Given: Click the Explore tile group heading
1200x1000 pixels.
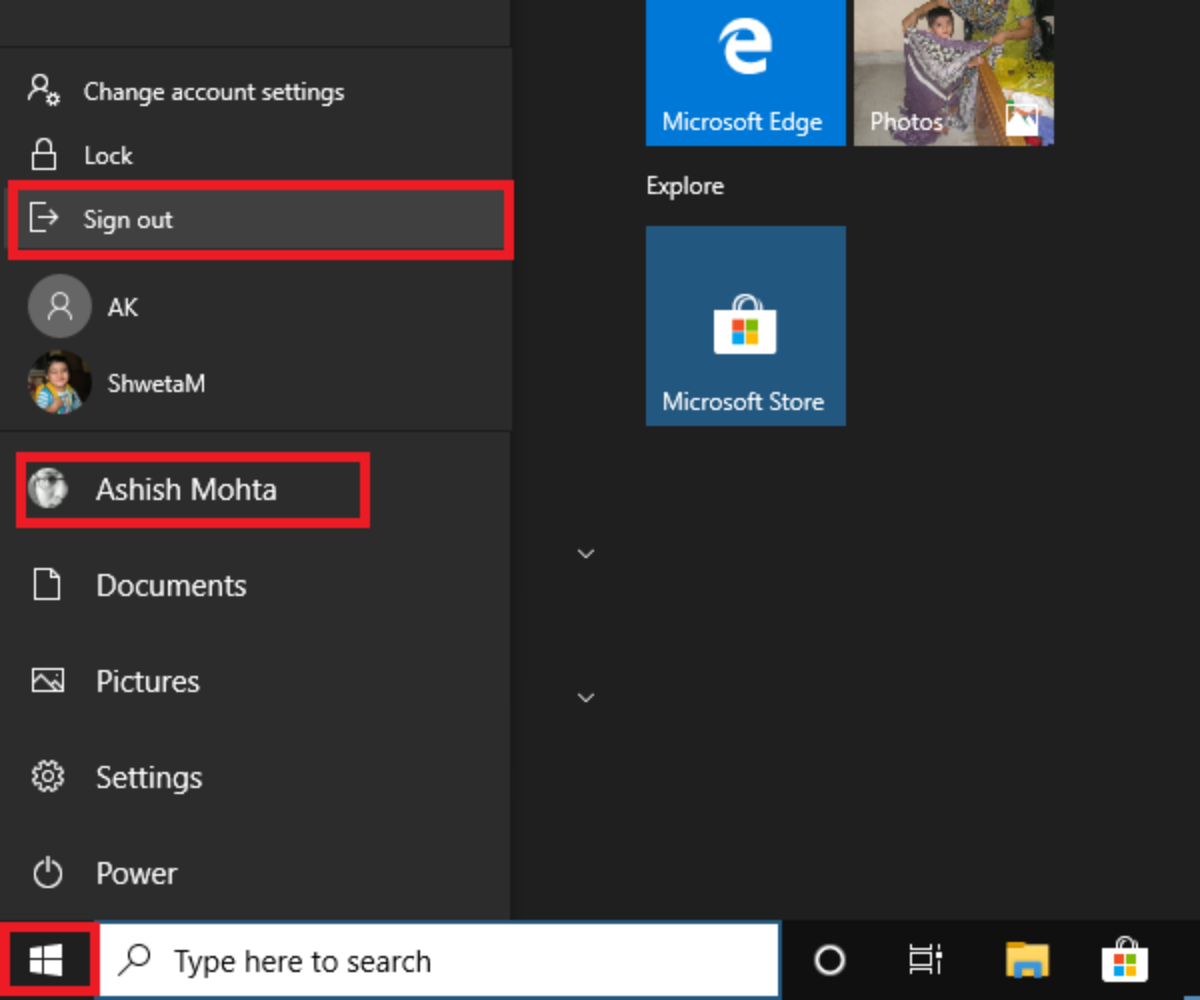Looking at the screenshot, I should click(685, 186).
